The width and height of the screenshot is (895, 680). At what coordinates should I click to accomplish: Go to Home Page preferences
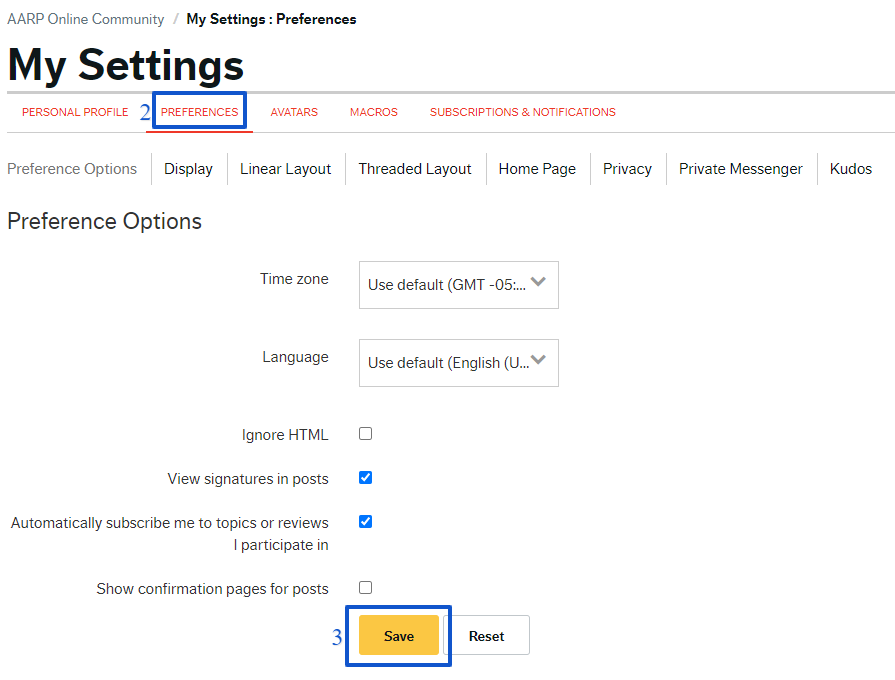[x=537, y=169]
